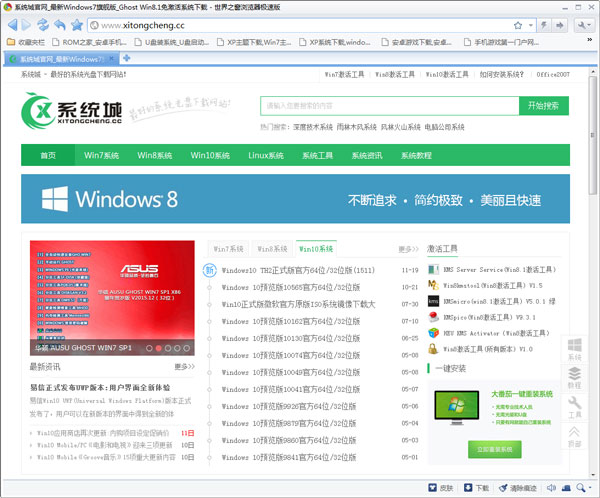Switch to Win8系统 list tab
Viewport: 600px width, 498px height.
point(272,249)
